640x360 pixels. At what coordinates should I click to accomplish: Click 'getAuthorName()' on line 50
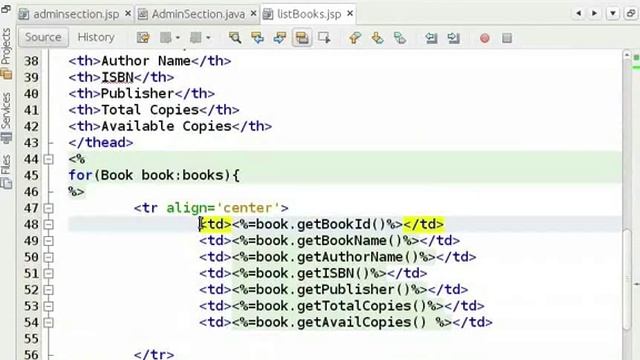click(x=358, y=257)
